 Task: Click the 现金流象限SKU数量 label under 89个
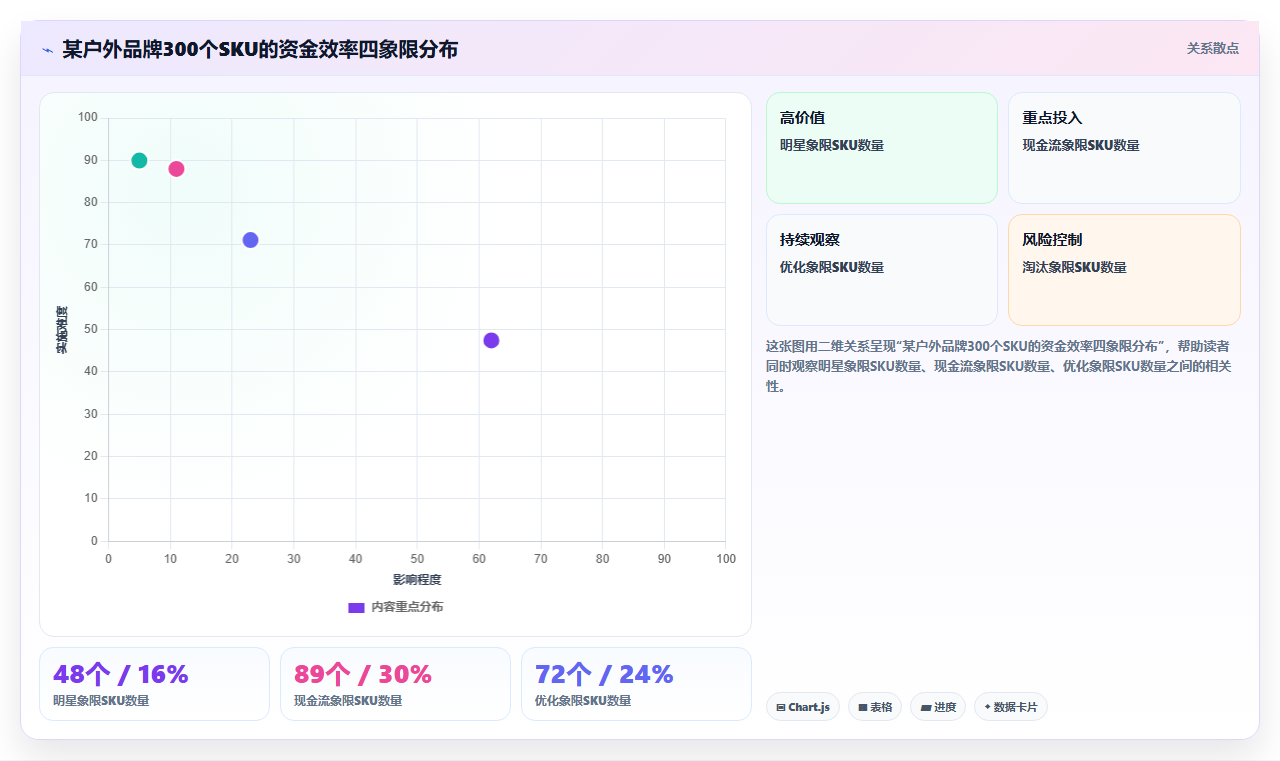tap(348, 701)
